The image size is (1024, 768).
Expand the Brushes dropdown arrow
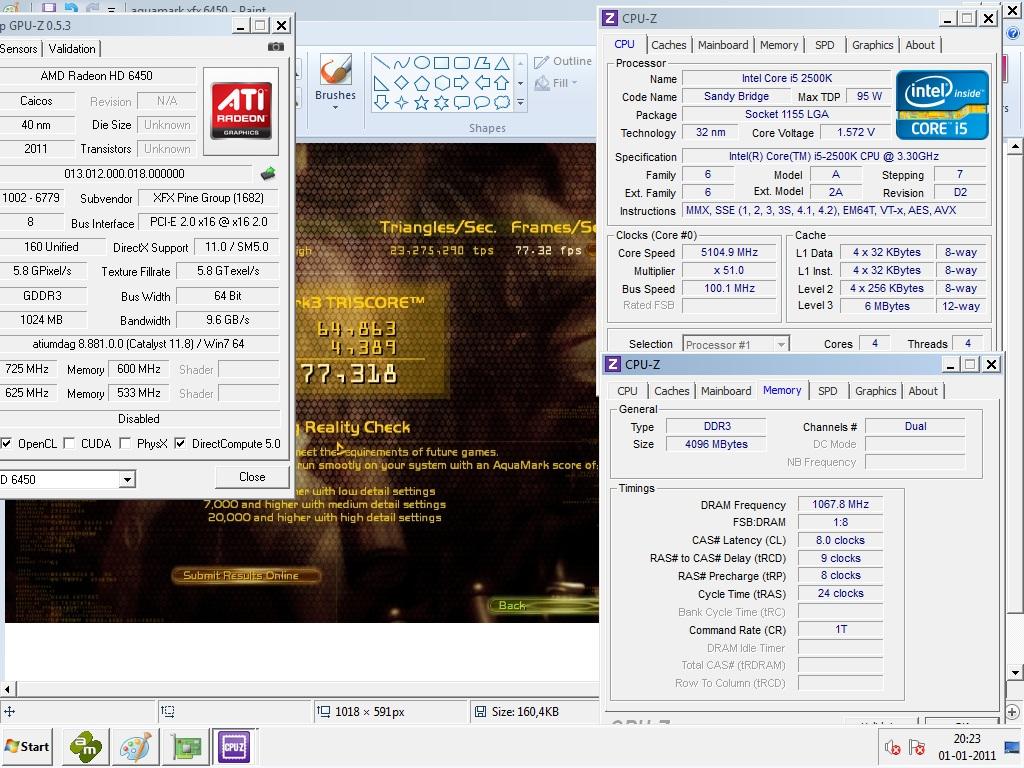coord(336,108)
